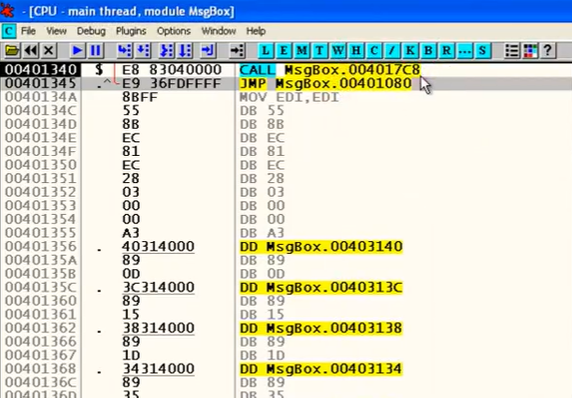Restart the program with the rewind icon
572x398 pixels.
pos(31,50)
